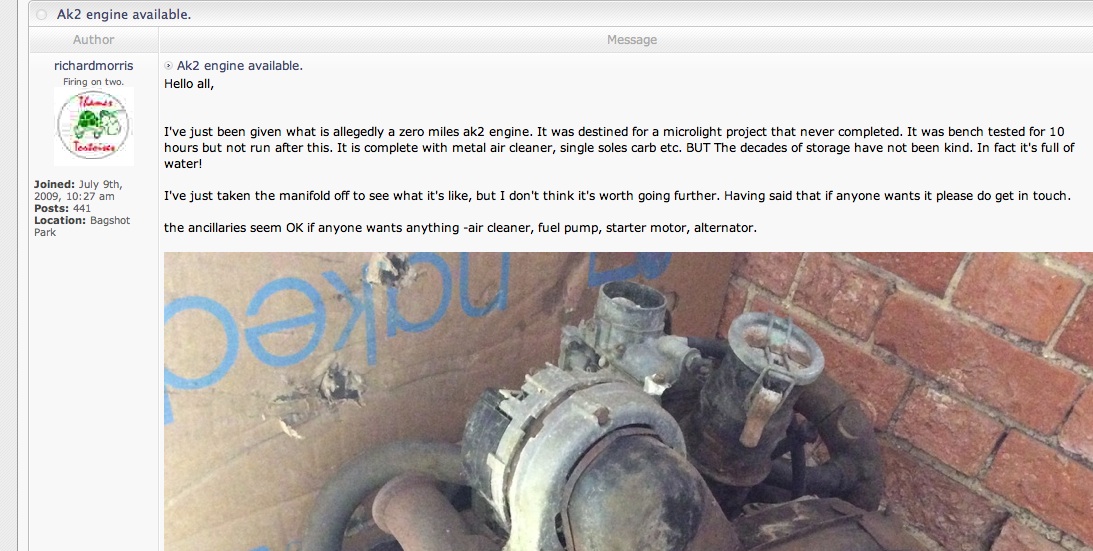Click the "Hello all," greeting line
This screenshot has width=1093, height=551.
pyautogui.click(x=189, y=84)
